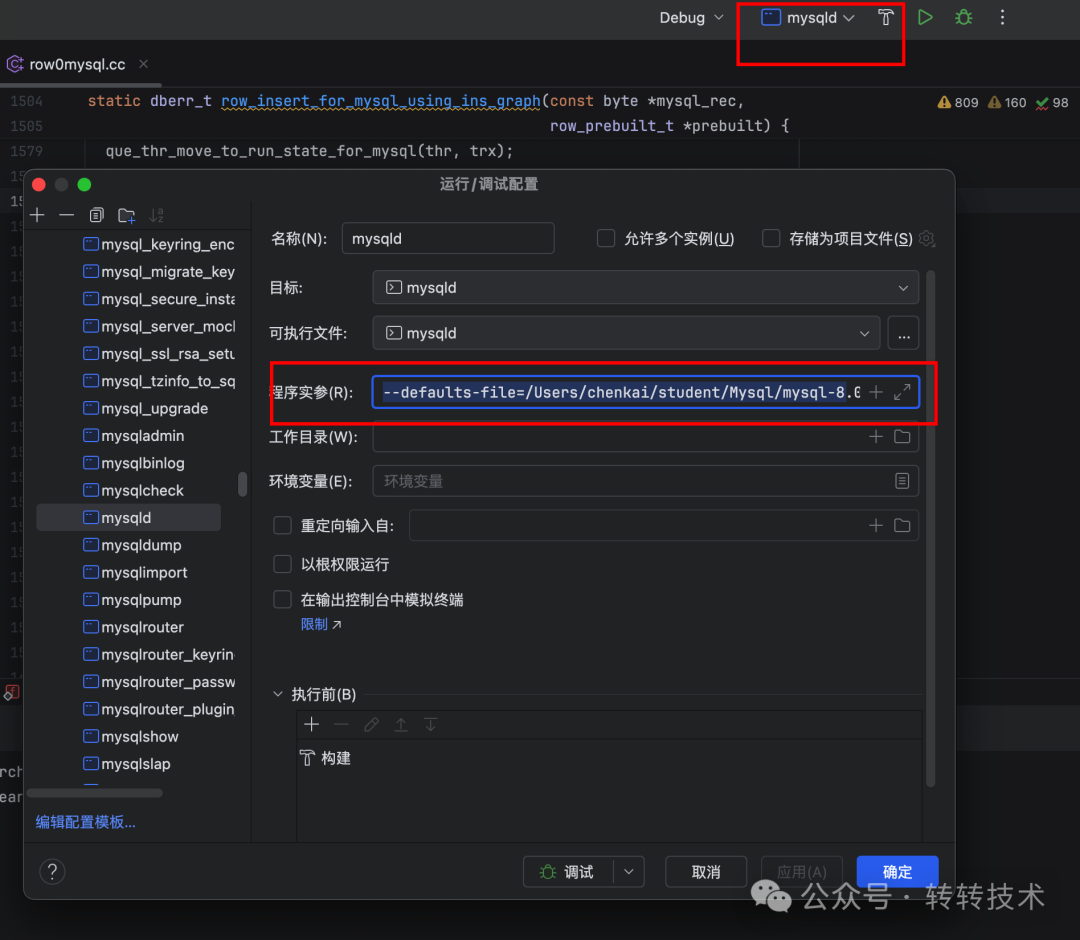Copy the selected configuration

click(96, 215)
